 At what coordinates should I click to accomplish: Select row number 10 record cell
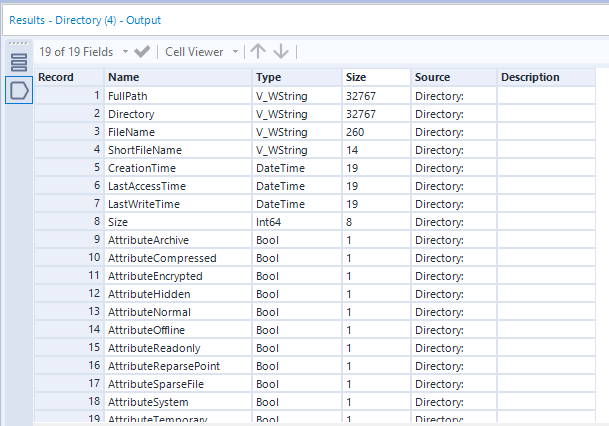[68, 258]
